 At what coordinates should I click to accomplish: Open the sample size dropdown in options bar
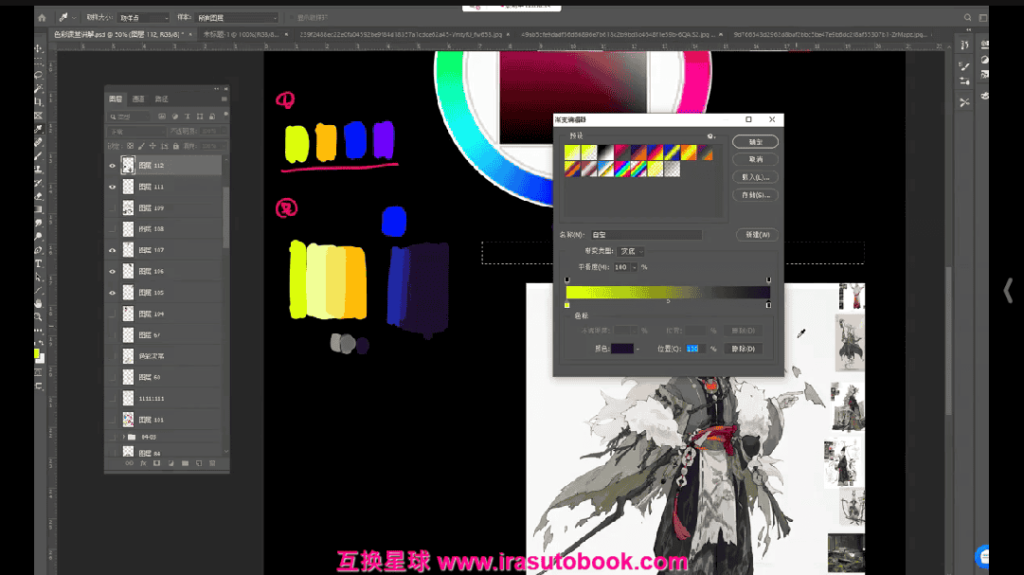[144, 18]
